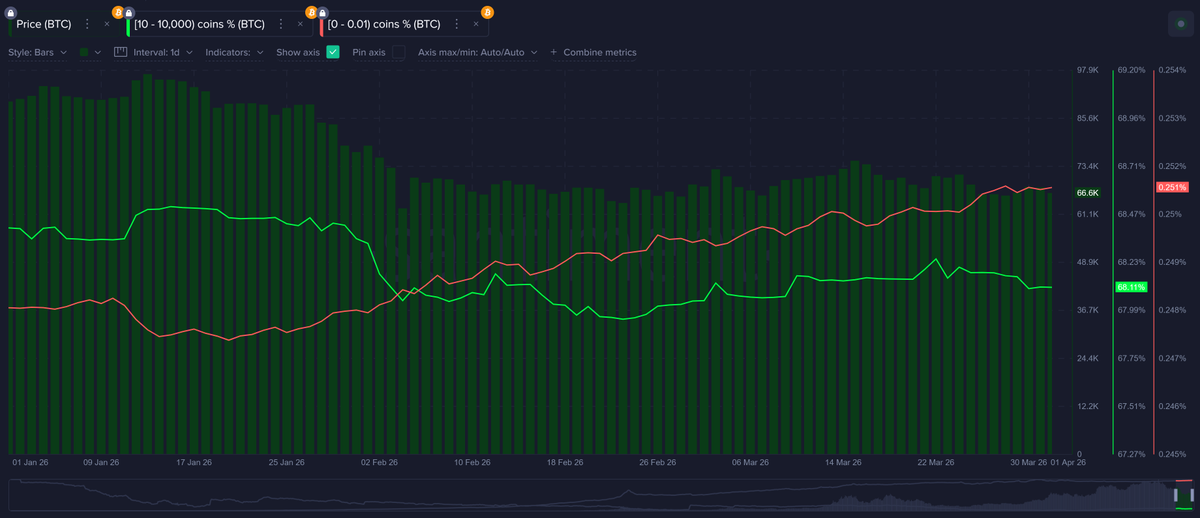Uncheck the Show axis checkbox
The image size is (1200, 518).
pyautogui.click(x=333, y=52)
